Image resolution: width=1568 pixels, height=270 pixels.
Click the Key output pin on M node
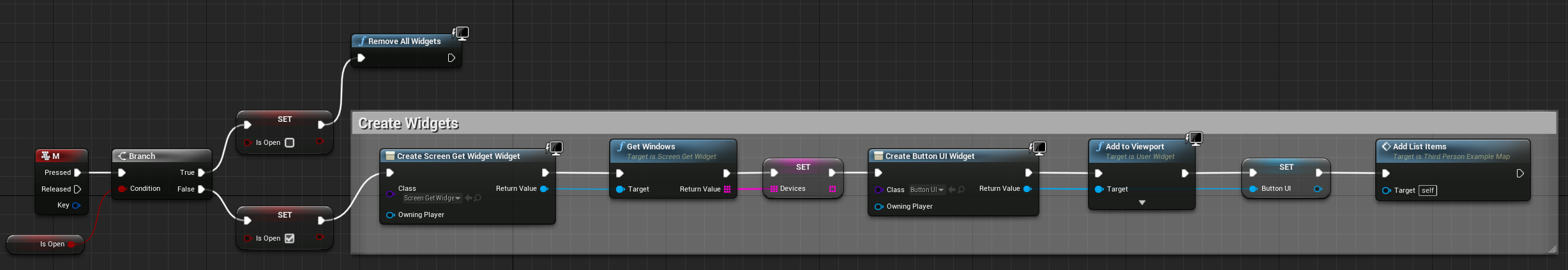click(76, 206)
